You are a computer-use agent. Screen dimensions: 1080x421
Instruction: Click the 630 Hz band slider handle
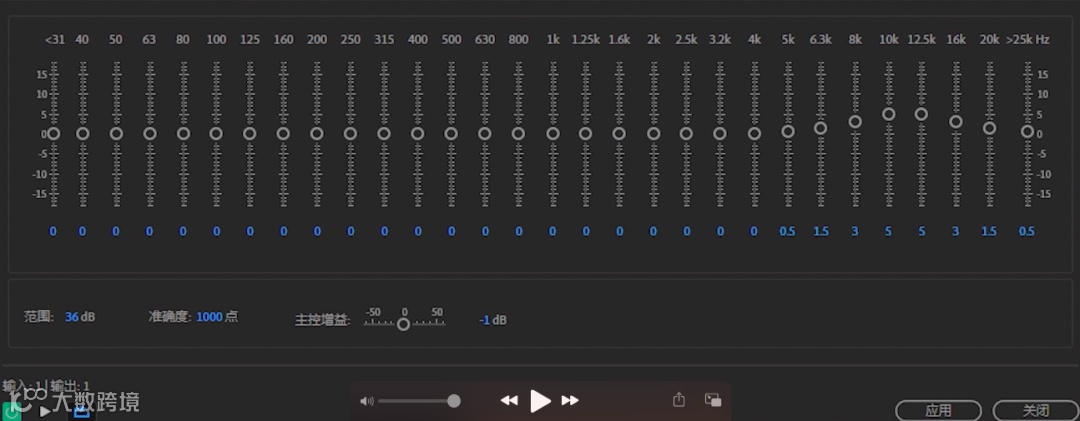485,134
